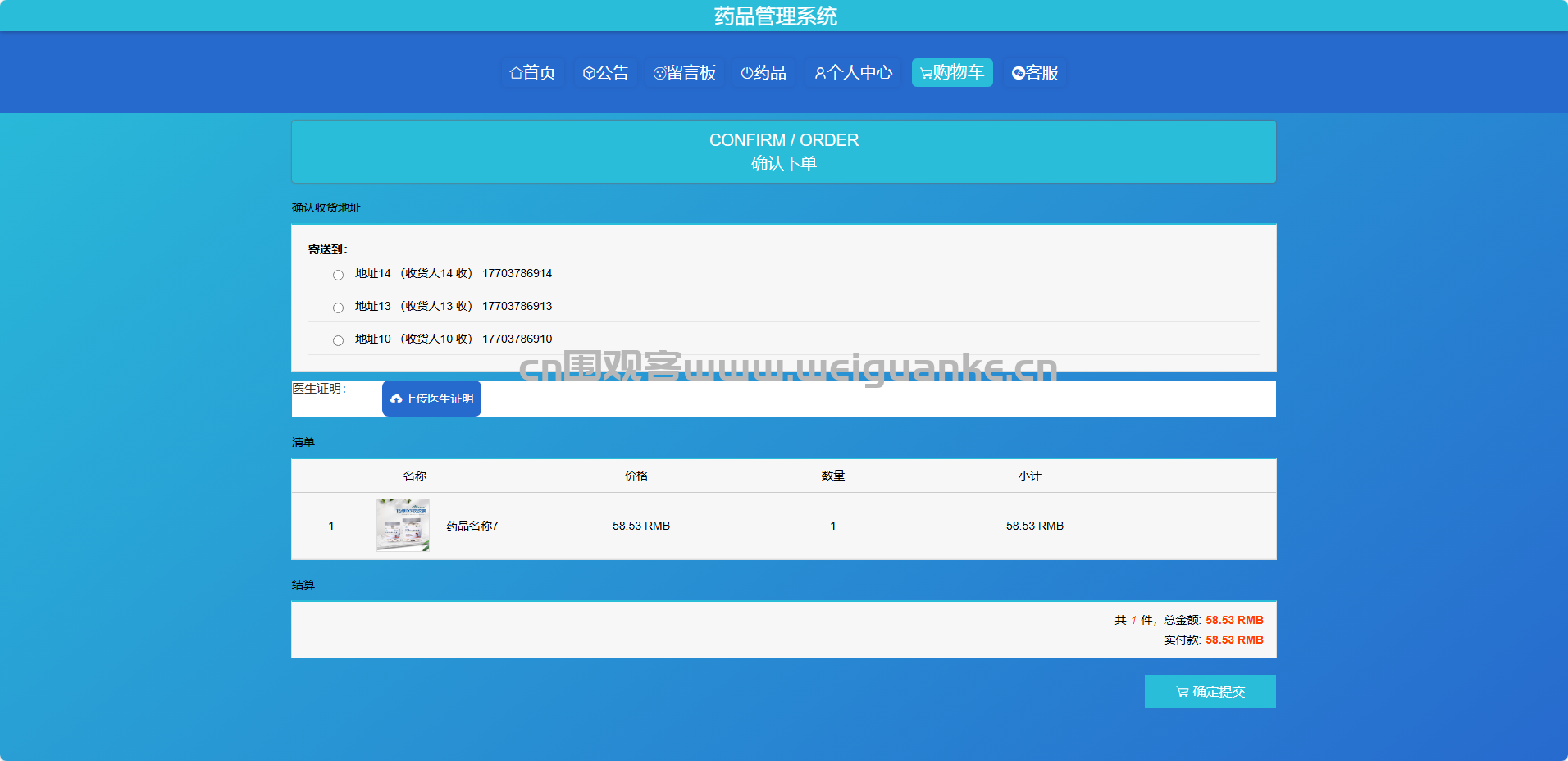Click the 结算 section heading
The width and height of the screenshot is (1568, 761).
coord(303,585)
